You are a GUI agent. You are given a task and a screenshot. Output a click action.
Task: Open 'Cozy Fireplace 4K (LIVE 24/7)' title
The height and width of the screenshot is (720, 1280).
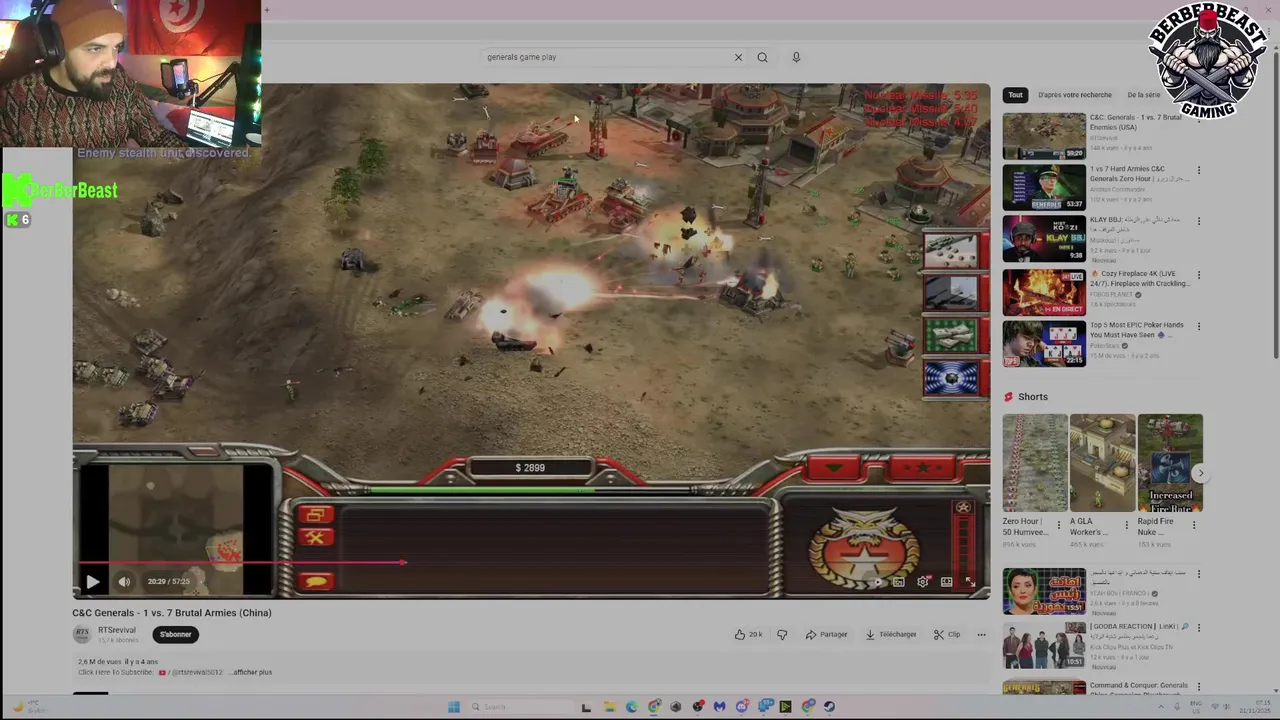coord(1140,278)
